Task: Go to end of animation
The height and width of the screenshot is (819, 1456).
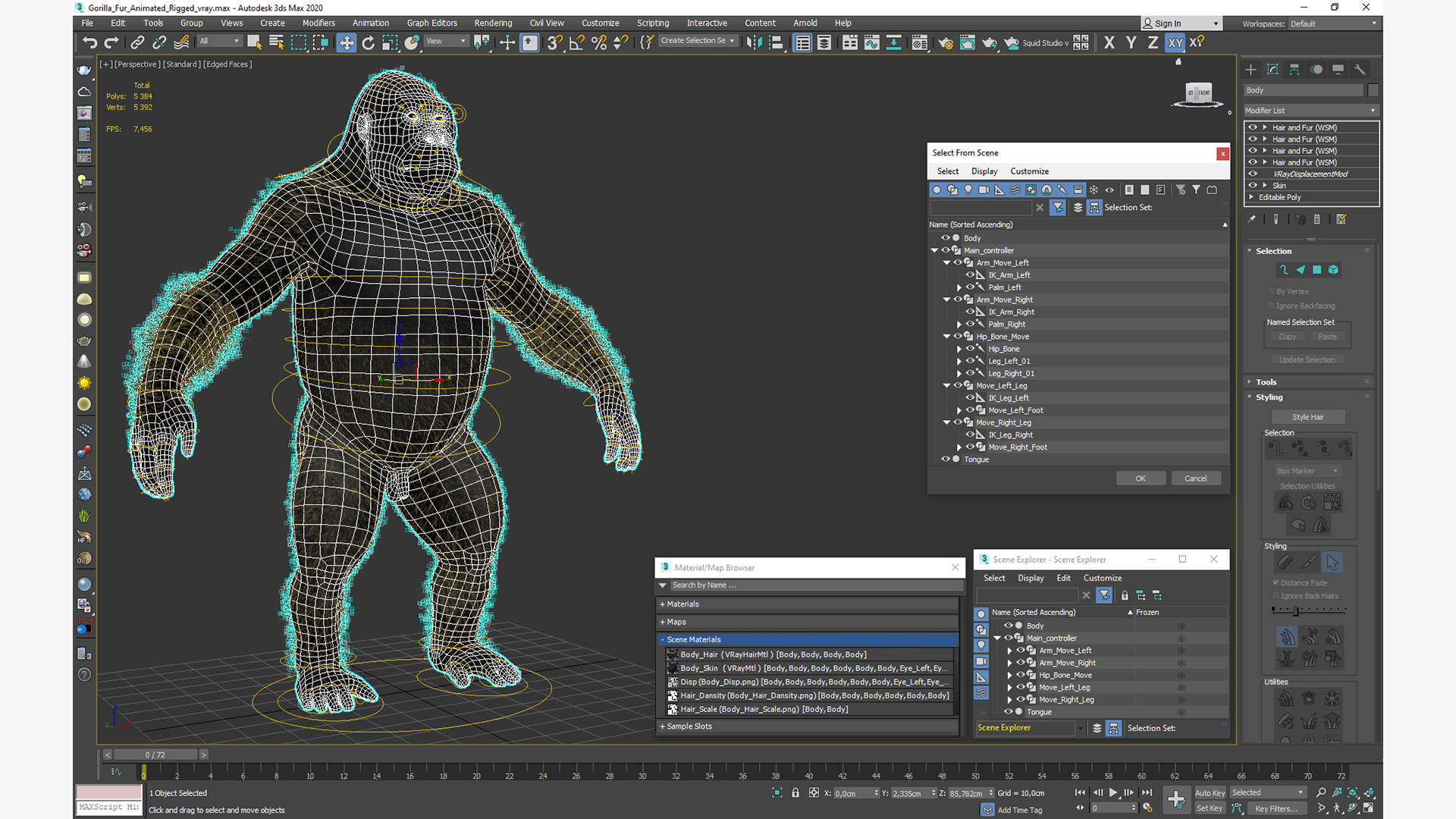Action: pos(1147,792)
